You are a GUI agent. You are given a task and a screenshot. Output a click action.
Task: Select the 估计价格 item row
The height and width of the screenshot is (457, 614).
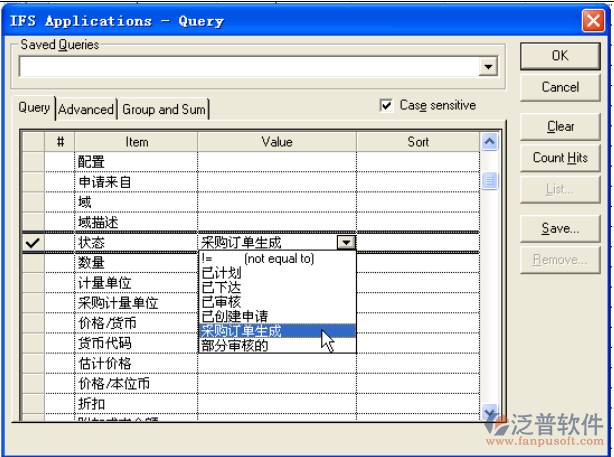[136, 363]
